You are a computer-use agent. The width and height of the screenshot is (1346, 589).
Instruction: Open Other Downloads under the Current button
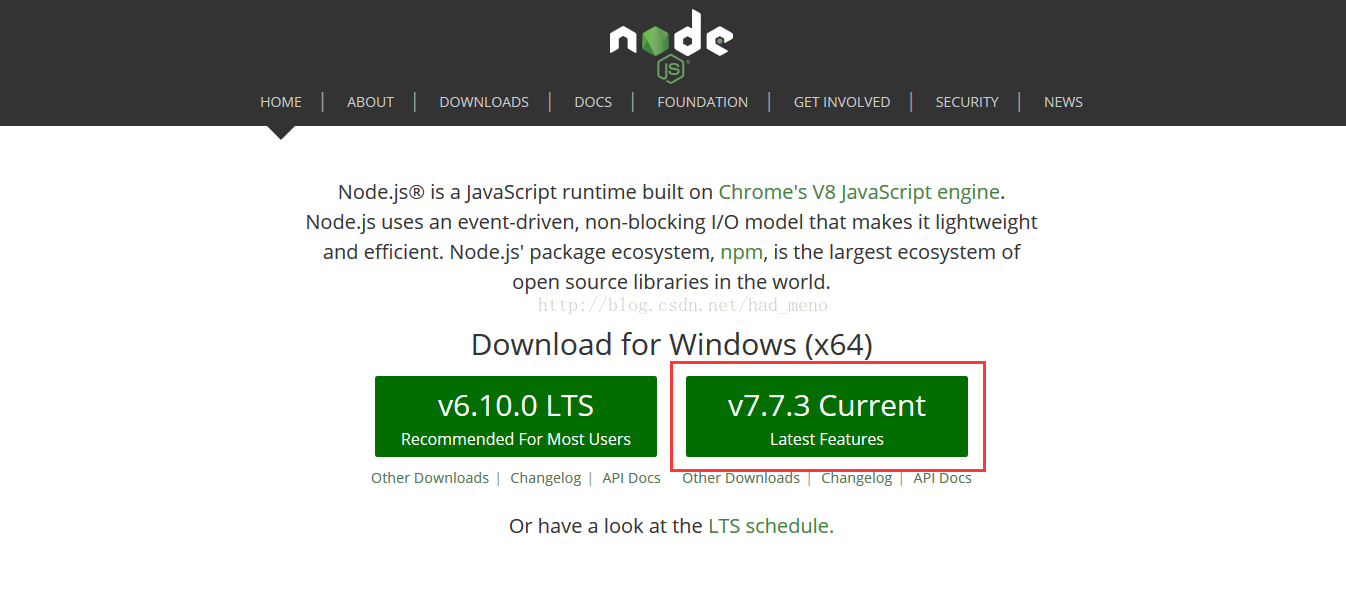(x=741, y=478)
